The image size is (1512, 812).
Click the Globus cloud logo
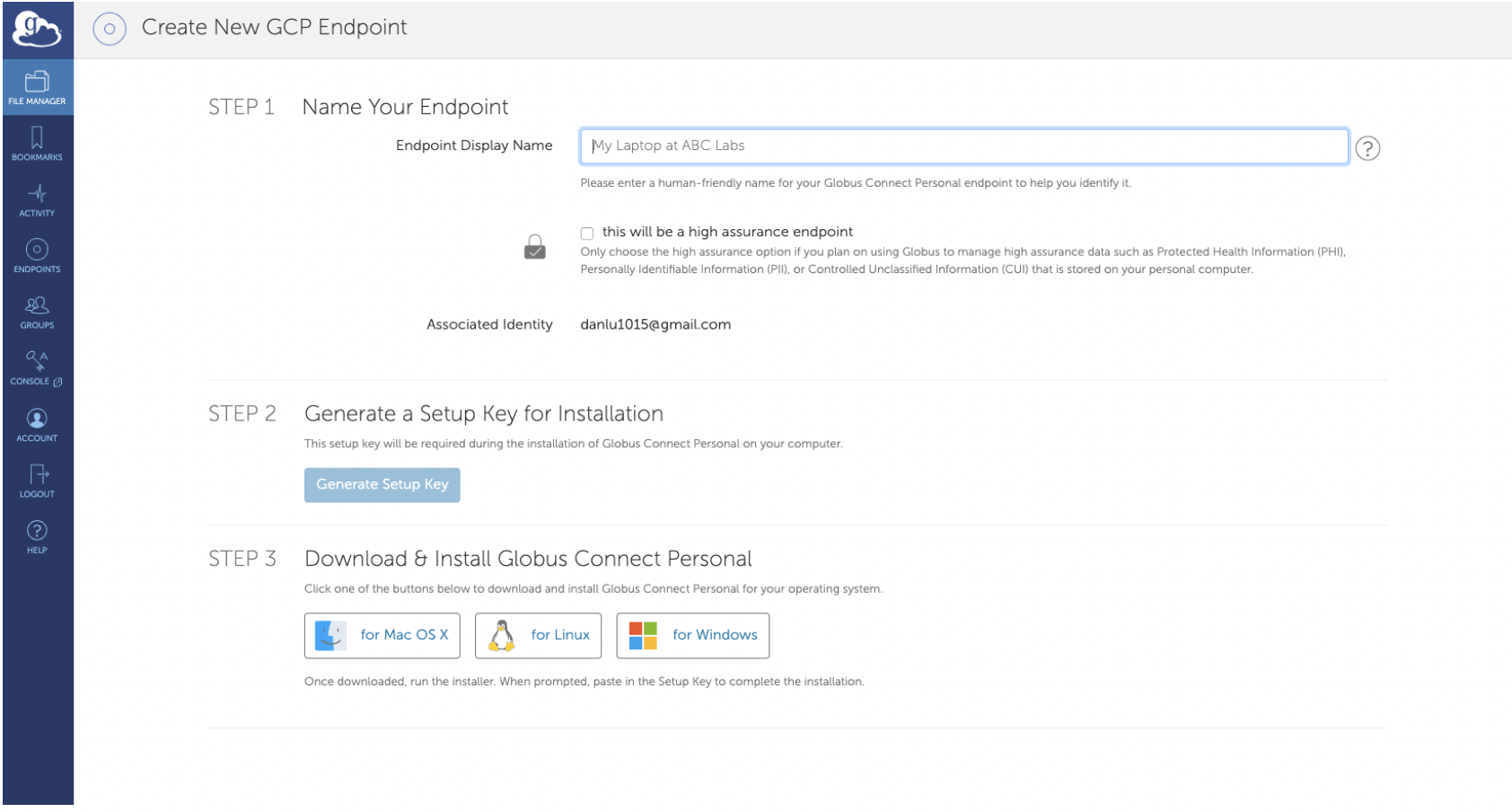point(37,30)
